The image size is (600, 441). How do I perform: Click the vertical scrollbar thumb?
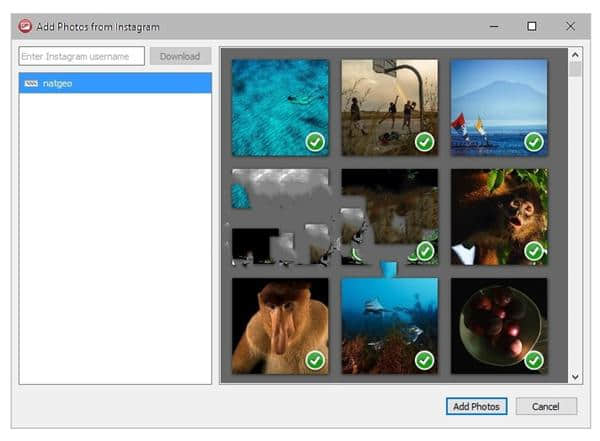coord(575,69)
